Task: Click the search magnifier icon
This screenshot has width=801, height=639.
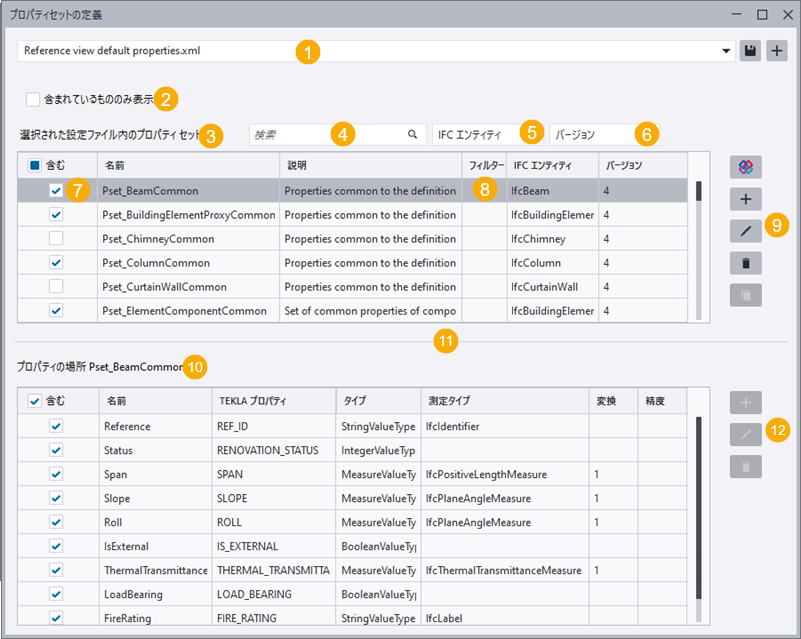Action: point(412,134)
